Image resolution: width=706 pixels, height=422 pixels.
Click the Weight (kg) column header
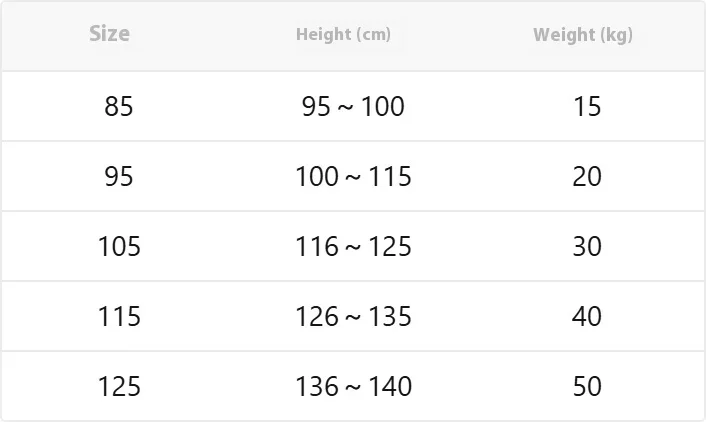coord(583,35)
